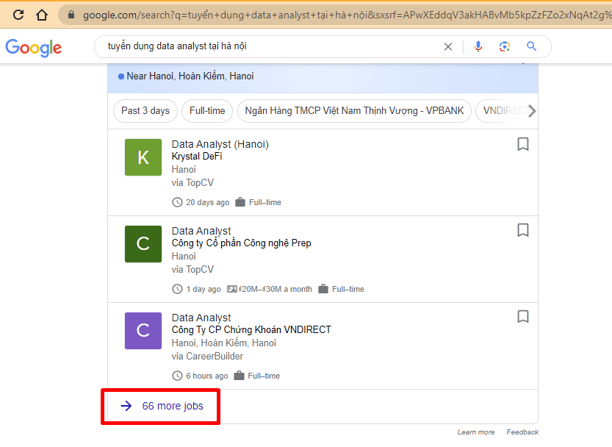Viewport: 612px width, 447px height.
Task: Go to the browser home page icon
Action: pos(42,15)
